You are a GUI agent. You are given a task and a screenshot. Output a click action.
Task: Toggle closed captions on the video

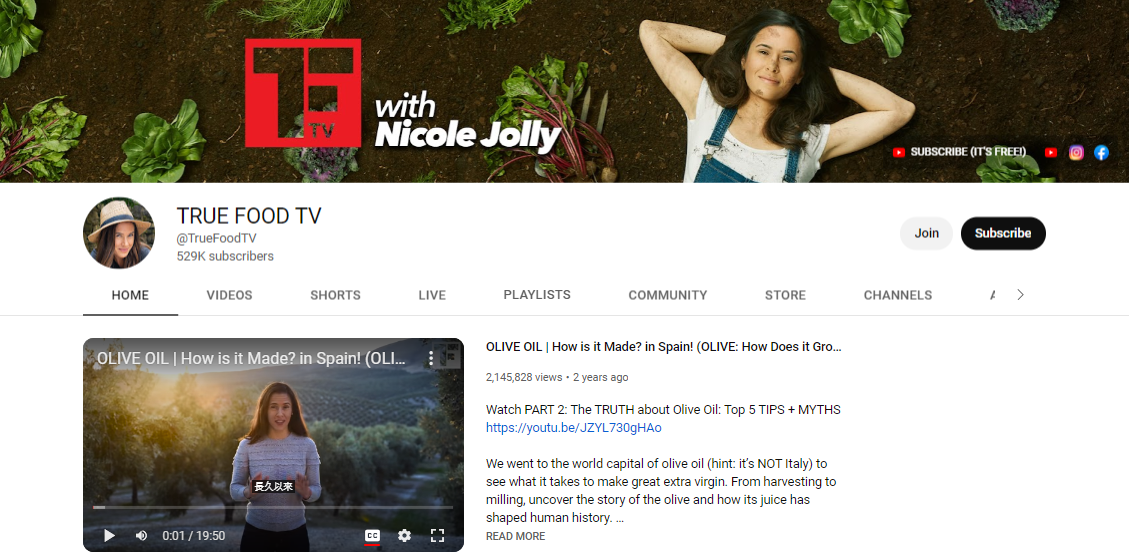pyautogui.click(x=372, y=536)
